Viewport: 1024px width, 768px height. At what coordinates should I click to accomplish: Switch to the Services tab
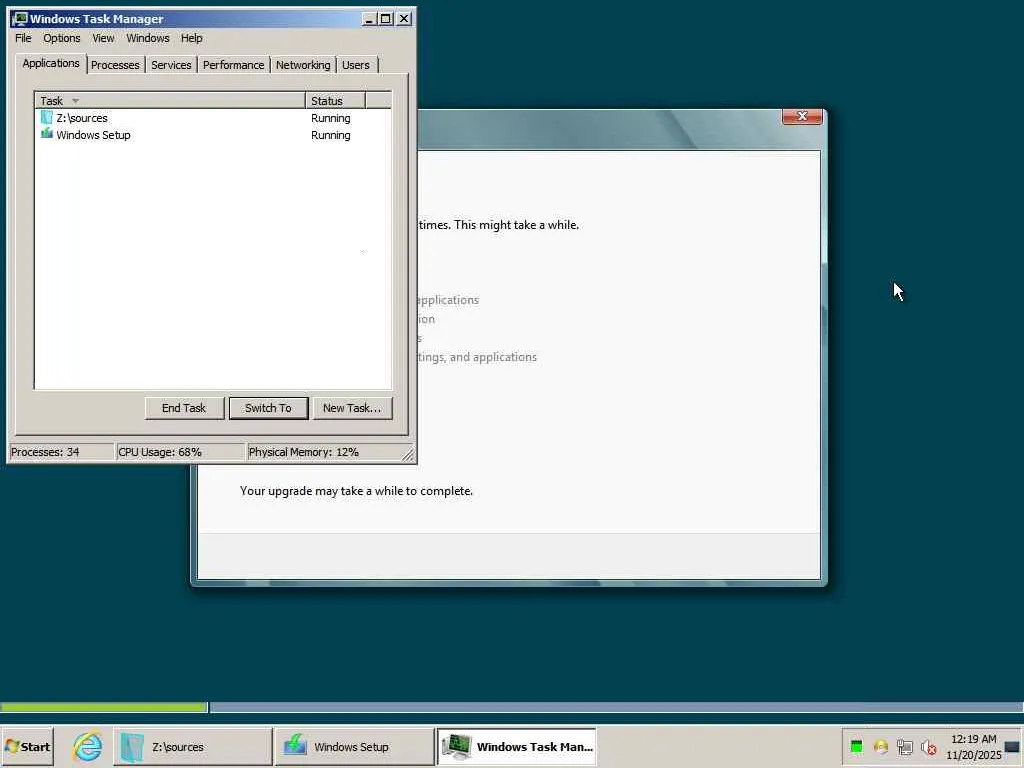pyautogui.click(x=171, y=65)
